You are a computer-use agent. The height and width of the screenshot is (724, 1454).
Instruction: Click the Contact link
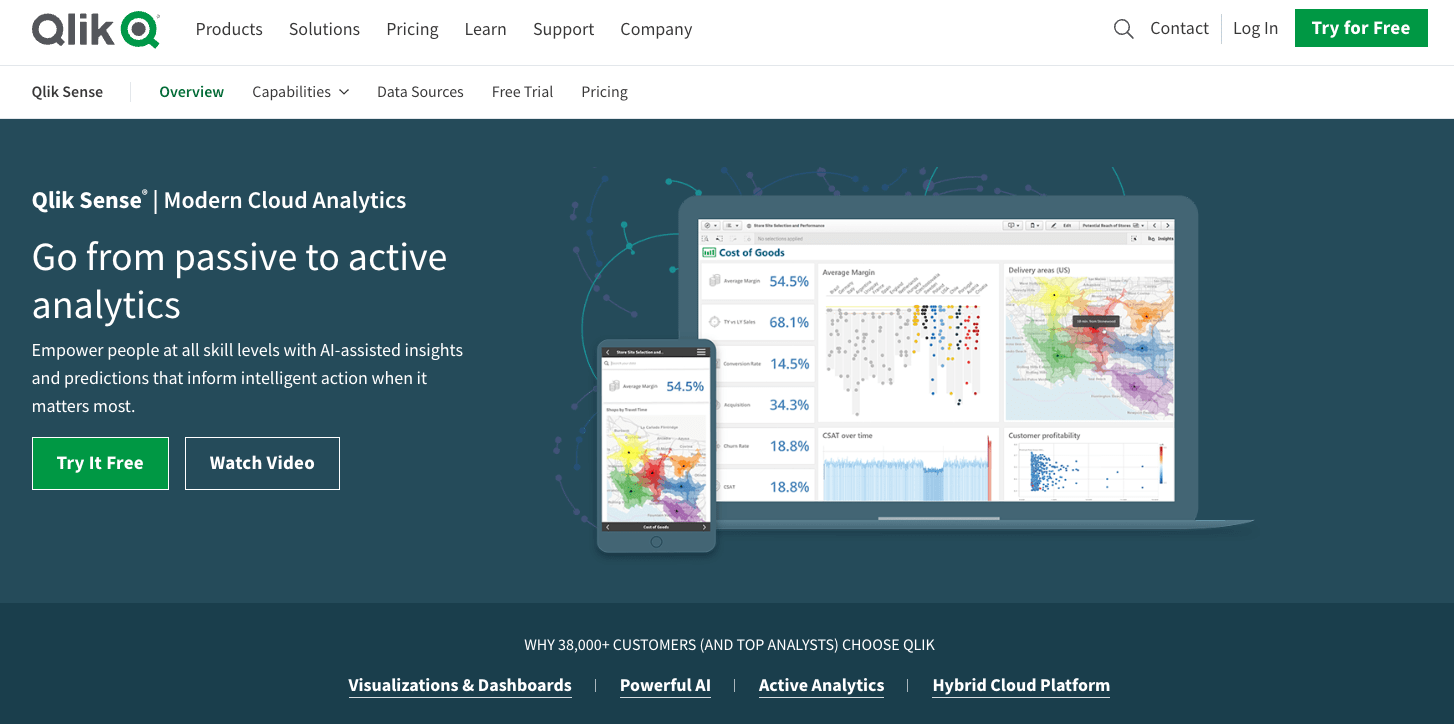1179,28
